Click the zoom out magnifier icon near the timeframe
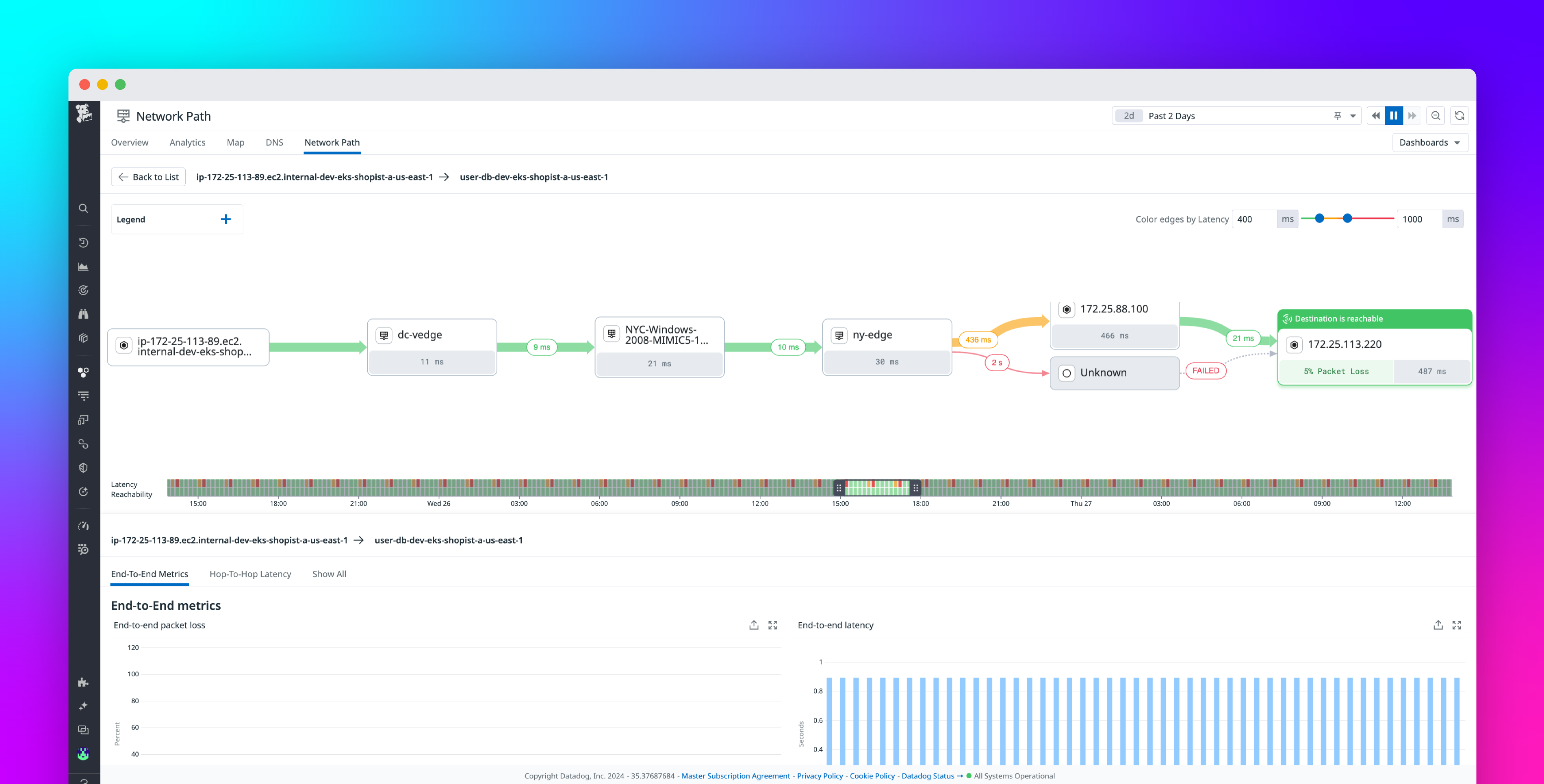This screenshot has width=1544, height=784. coord(1436,115)
